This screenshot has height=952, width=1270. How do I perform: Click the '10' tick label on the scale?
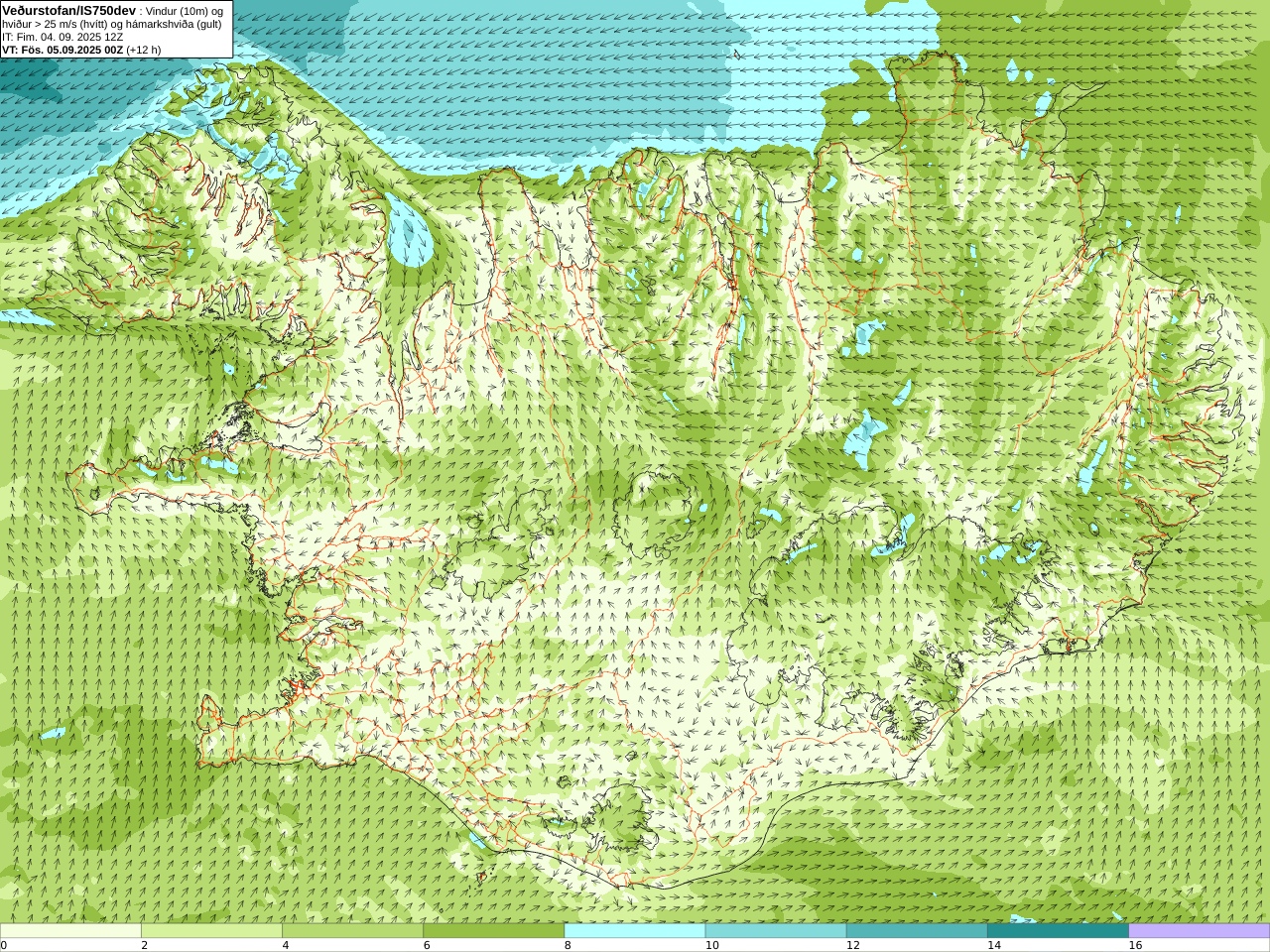pyautogui.click(x=711, y=945)
